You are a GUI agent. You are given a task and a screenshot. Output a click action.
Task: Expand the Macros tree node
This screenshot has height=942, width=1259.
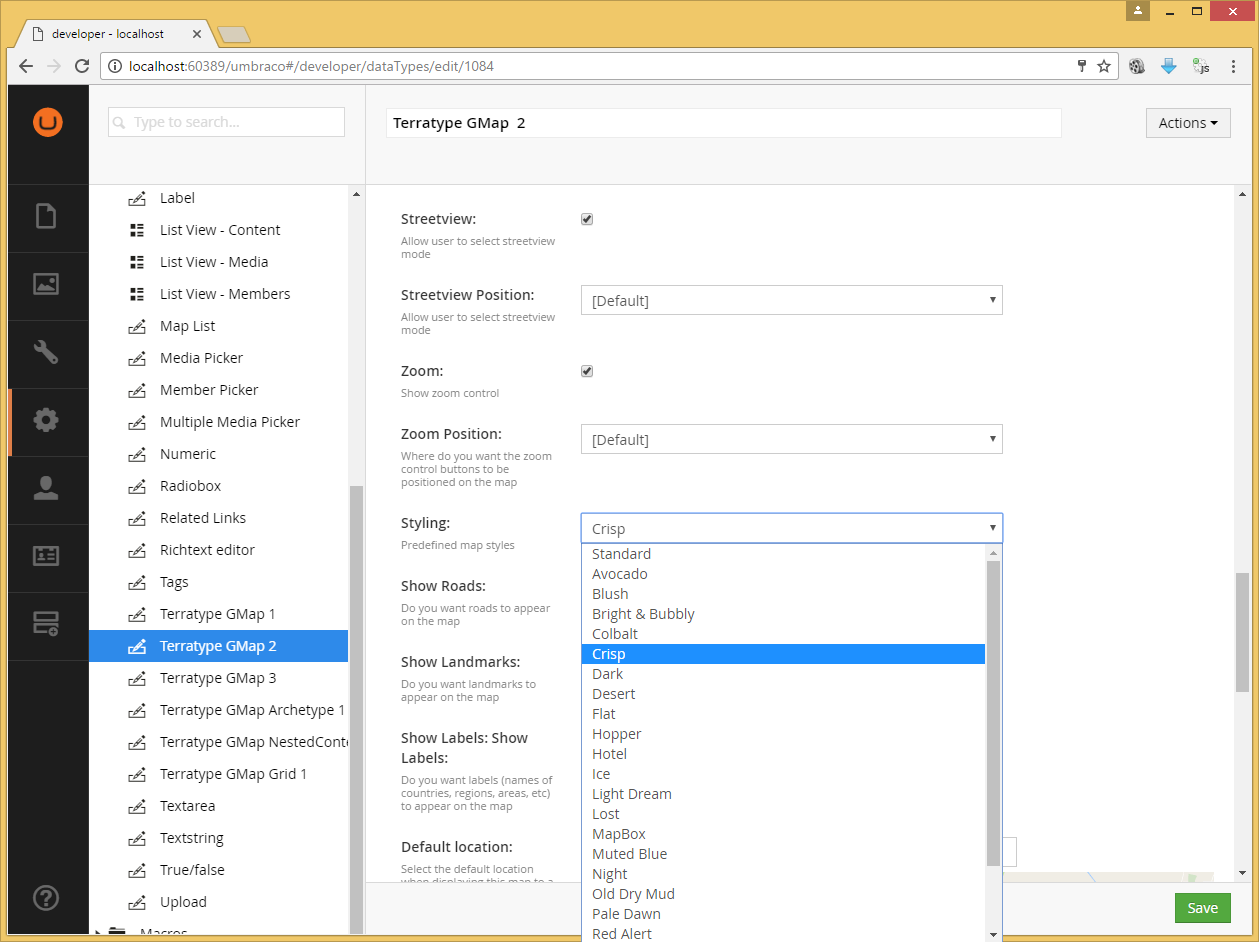[98, 933]
